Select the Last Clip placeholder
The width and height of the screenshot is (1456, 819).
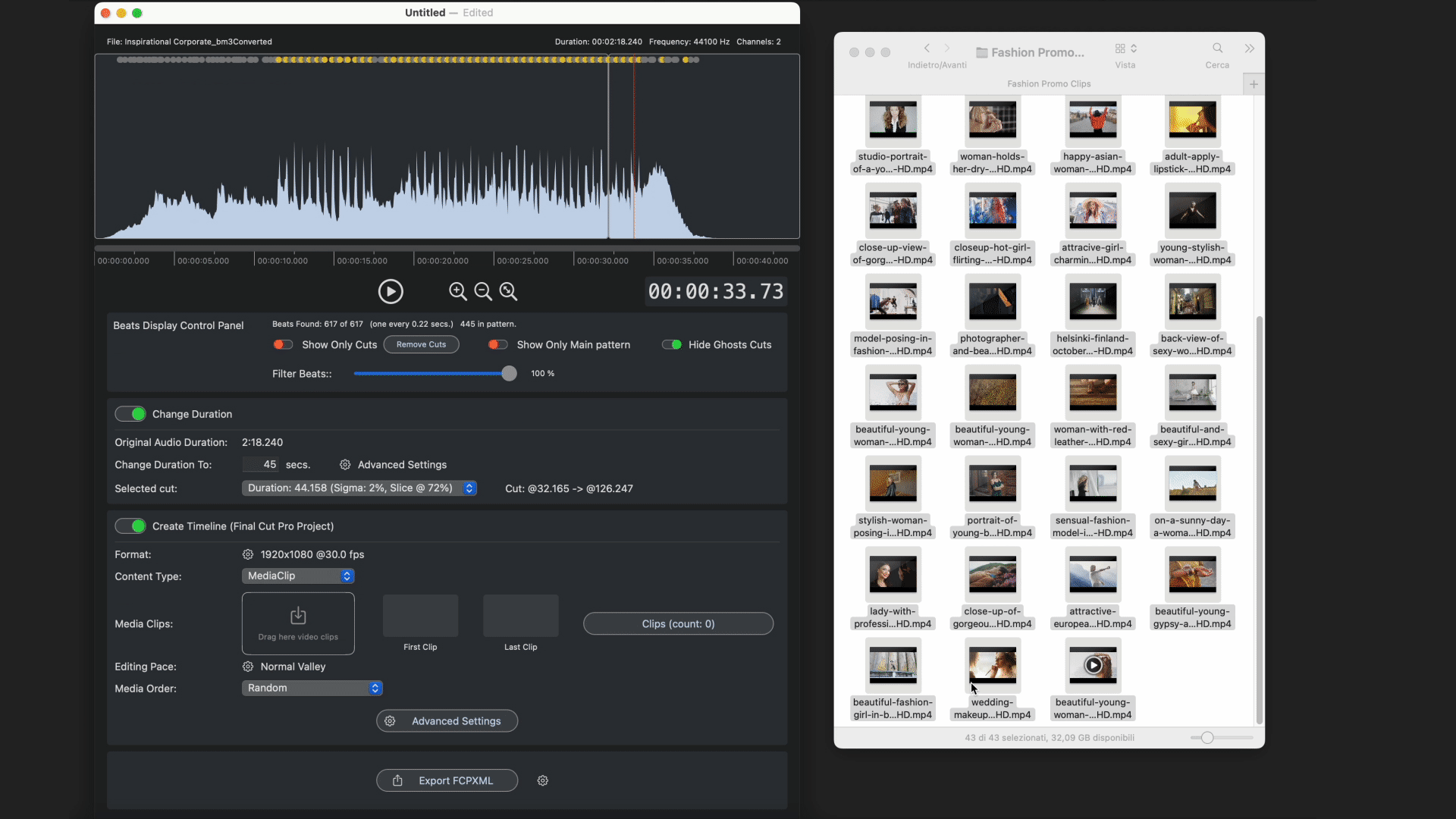521,616
